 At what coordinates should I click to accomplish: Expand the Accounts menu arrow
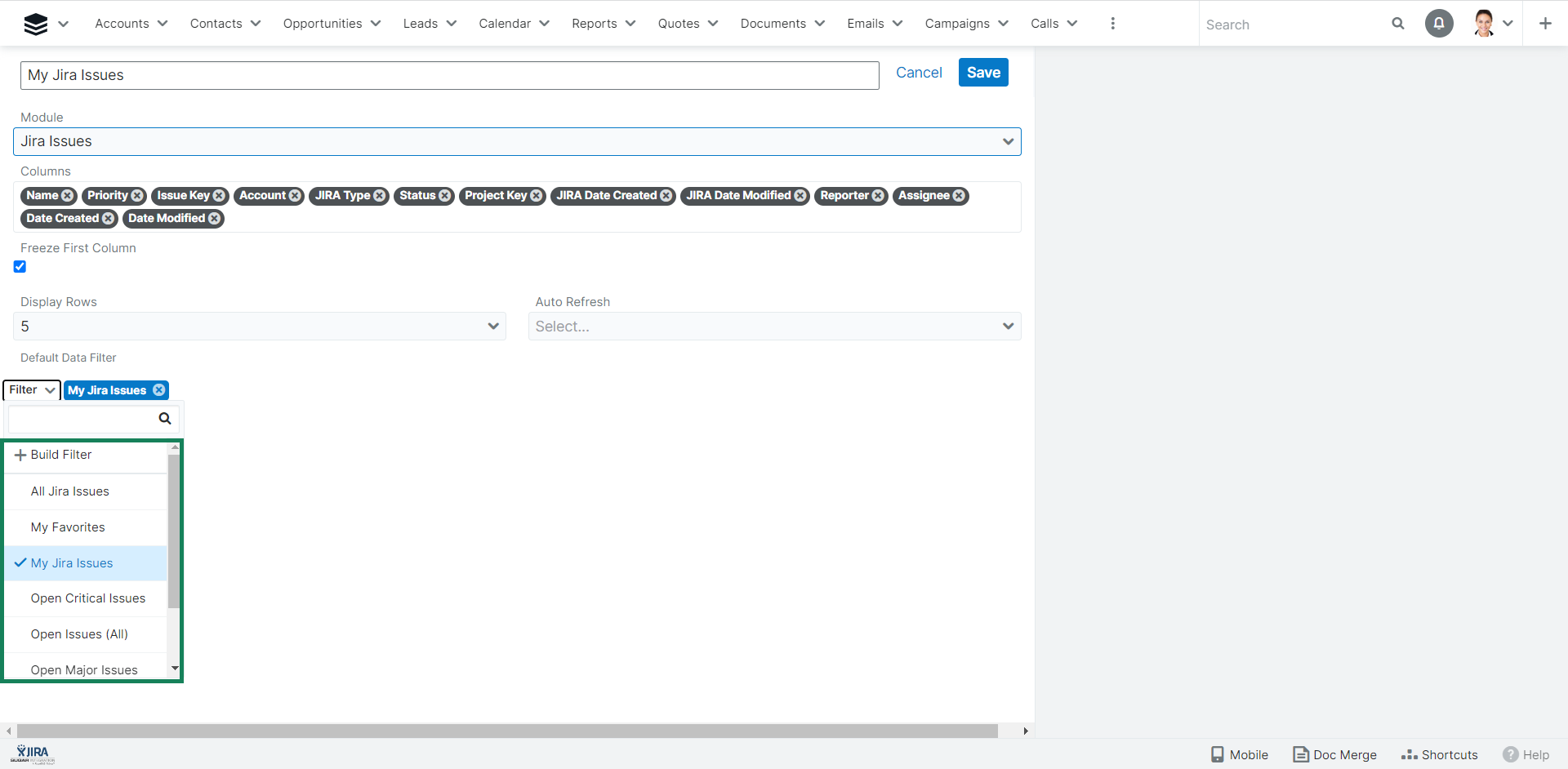[163, 24]
